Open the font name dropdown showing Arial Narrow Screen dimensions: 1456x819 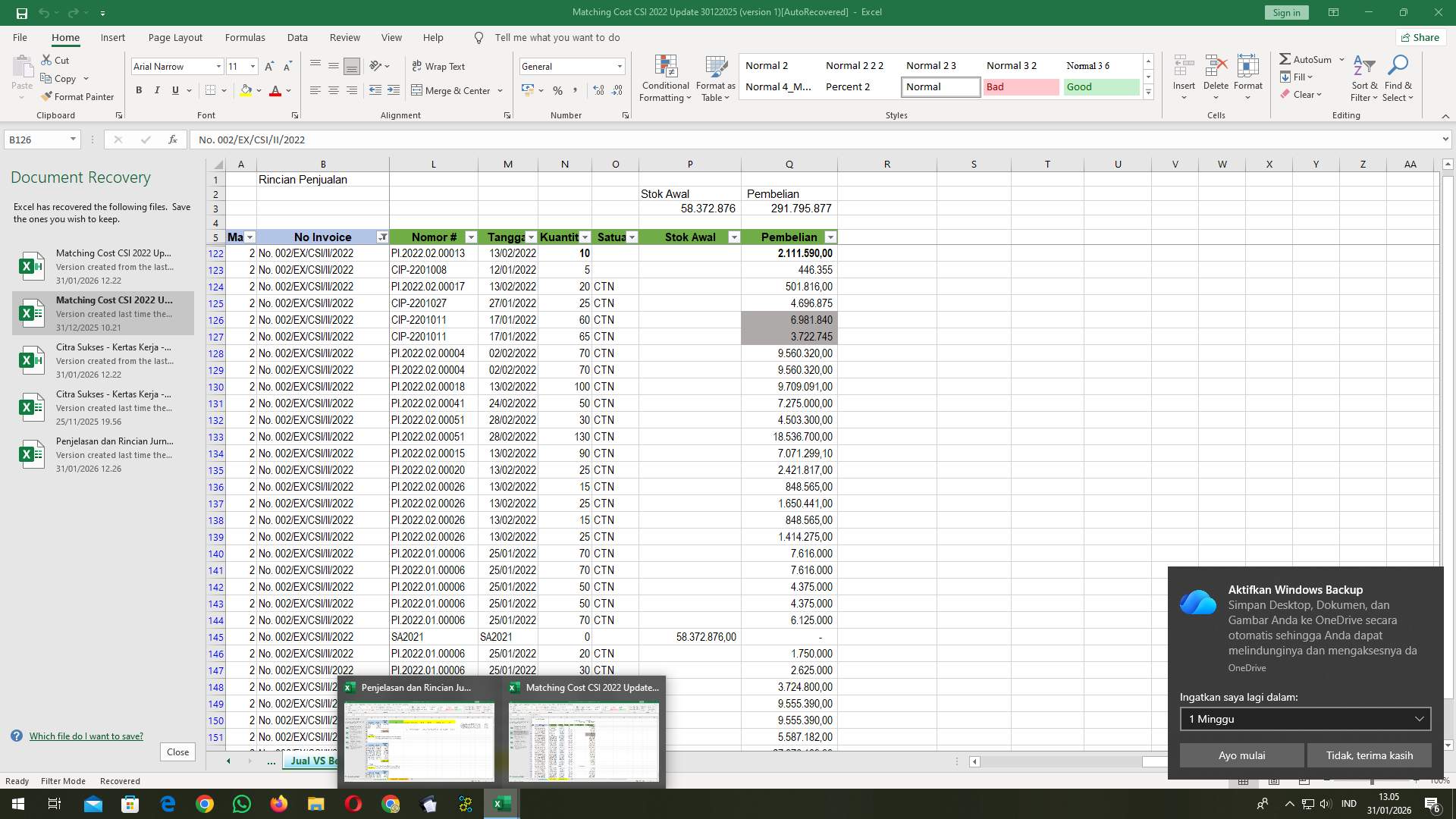[x=218, y=67]
